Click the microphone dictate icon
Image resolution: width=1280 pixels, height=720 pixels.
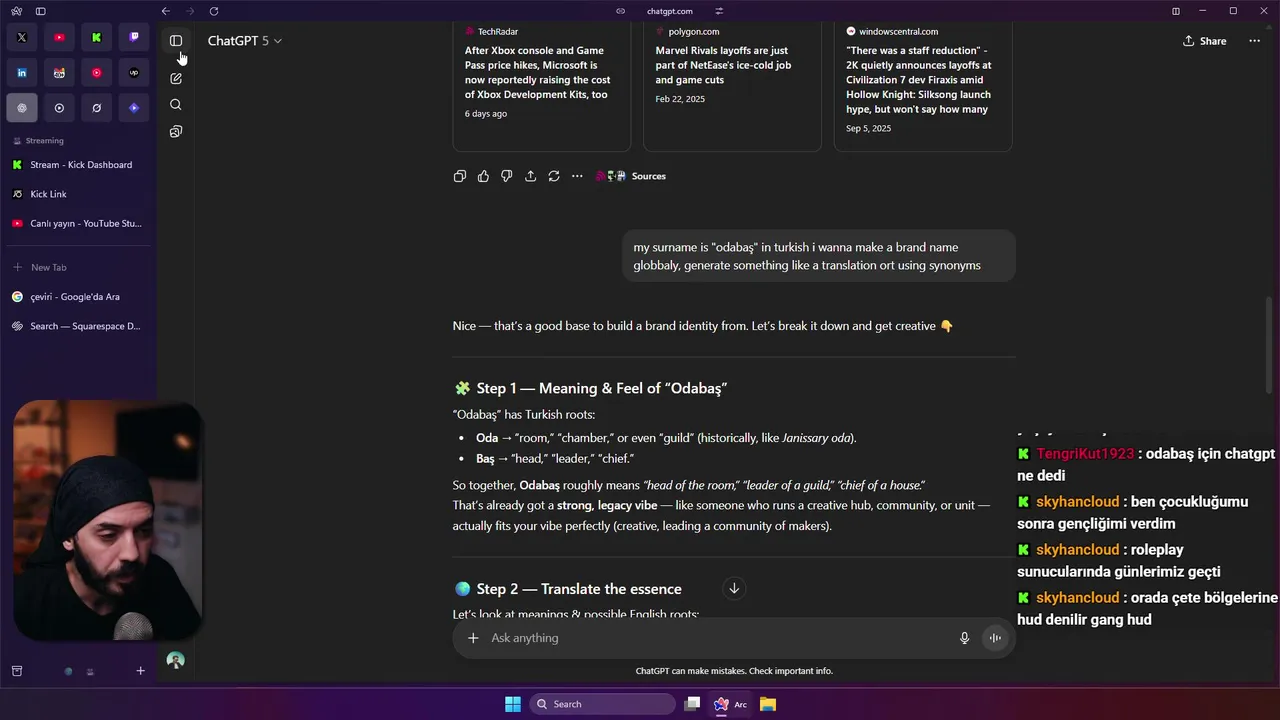tap(964, 638)
